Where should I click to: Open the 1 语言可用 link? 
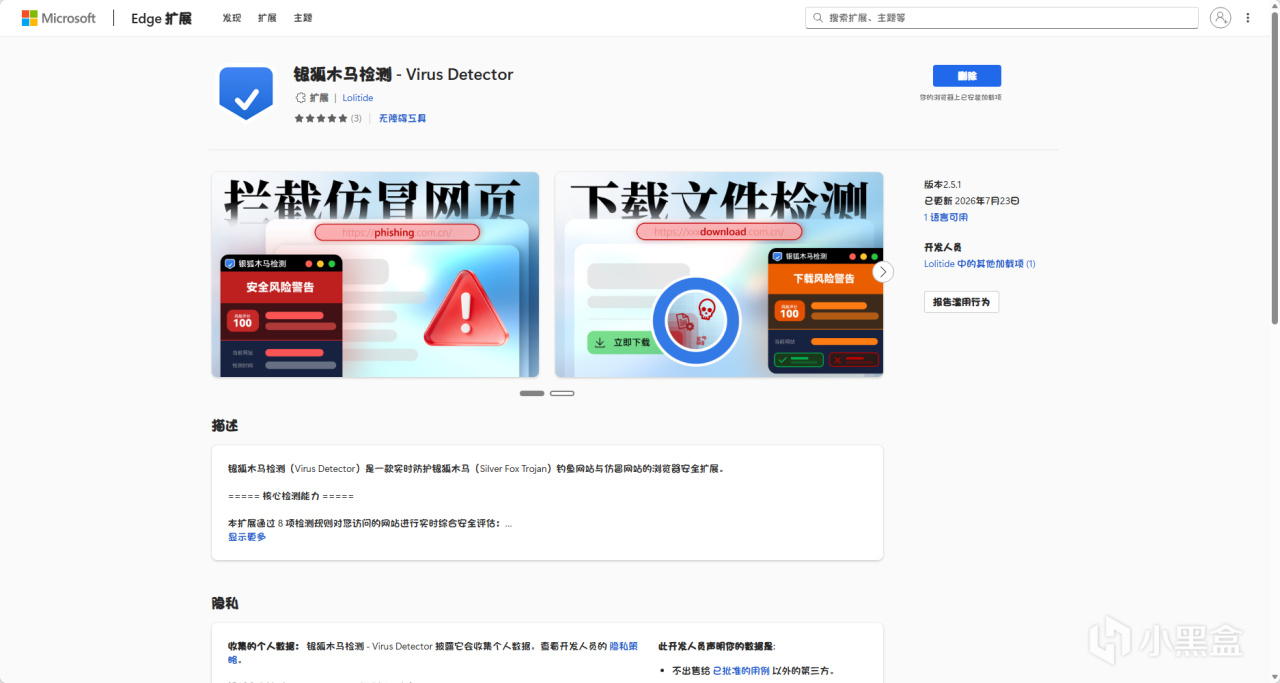pyautogui.click(x=946, y=217)
